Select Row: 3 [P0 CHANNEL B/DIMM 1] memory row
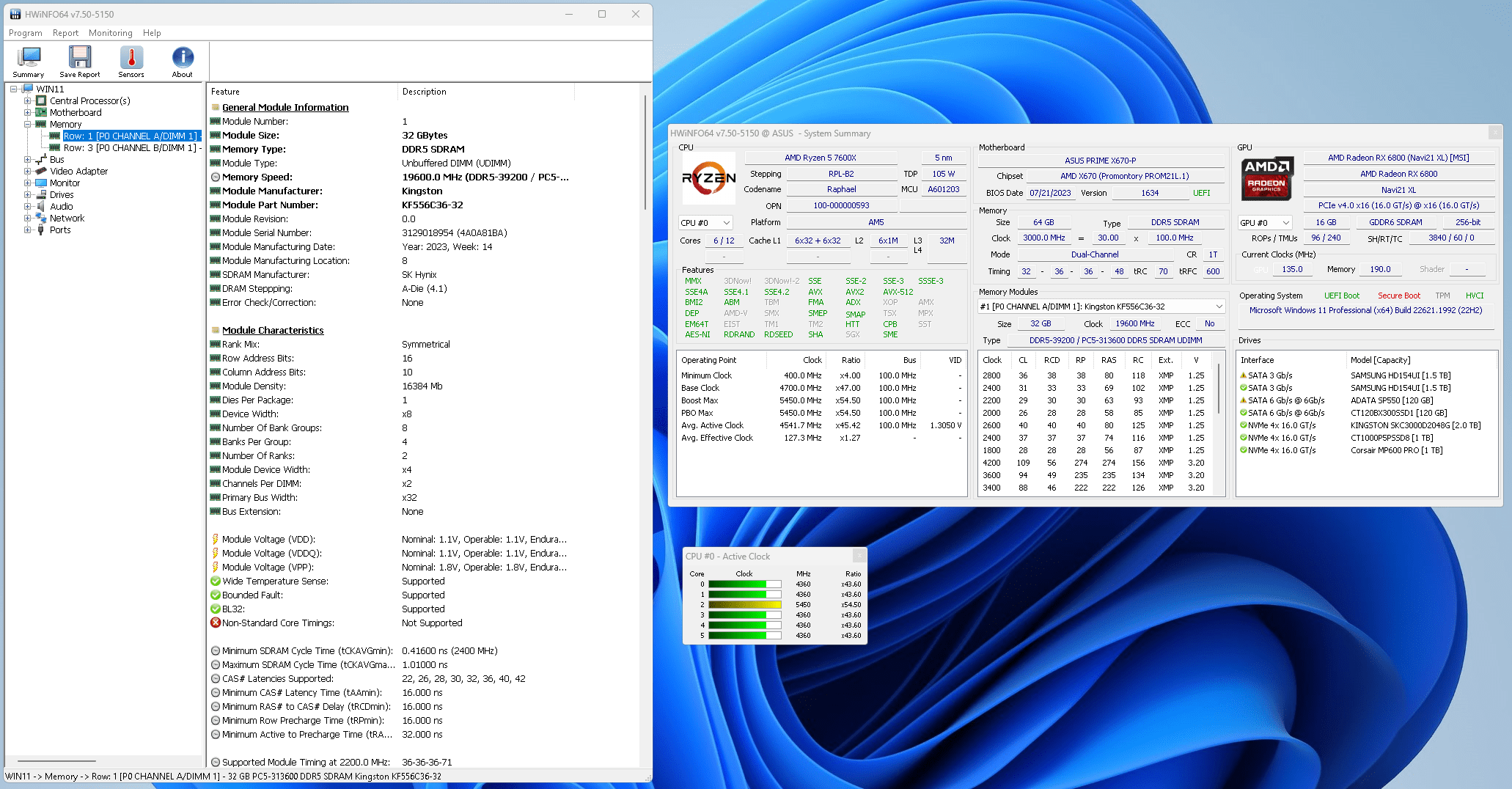The height and width of the screenshot is (789, 1512). point(132,147)
